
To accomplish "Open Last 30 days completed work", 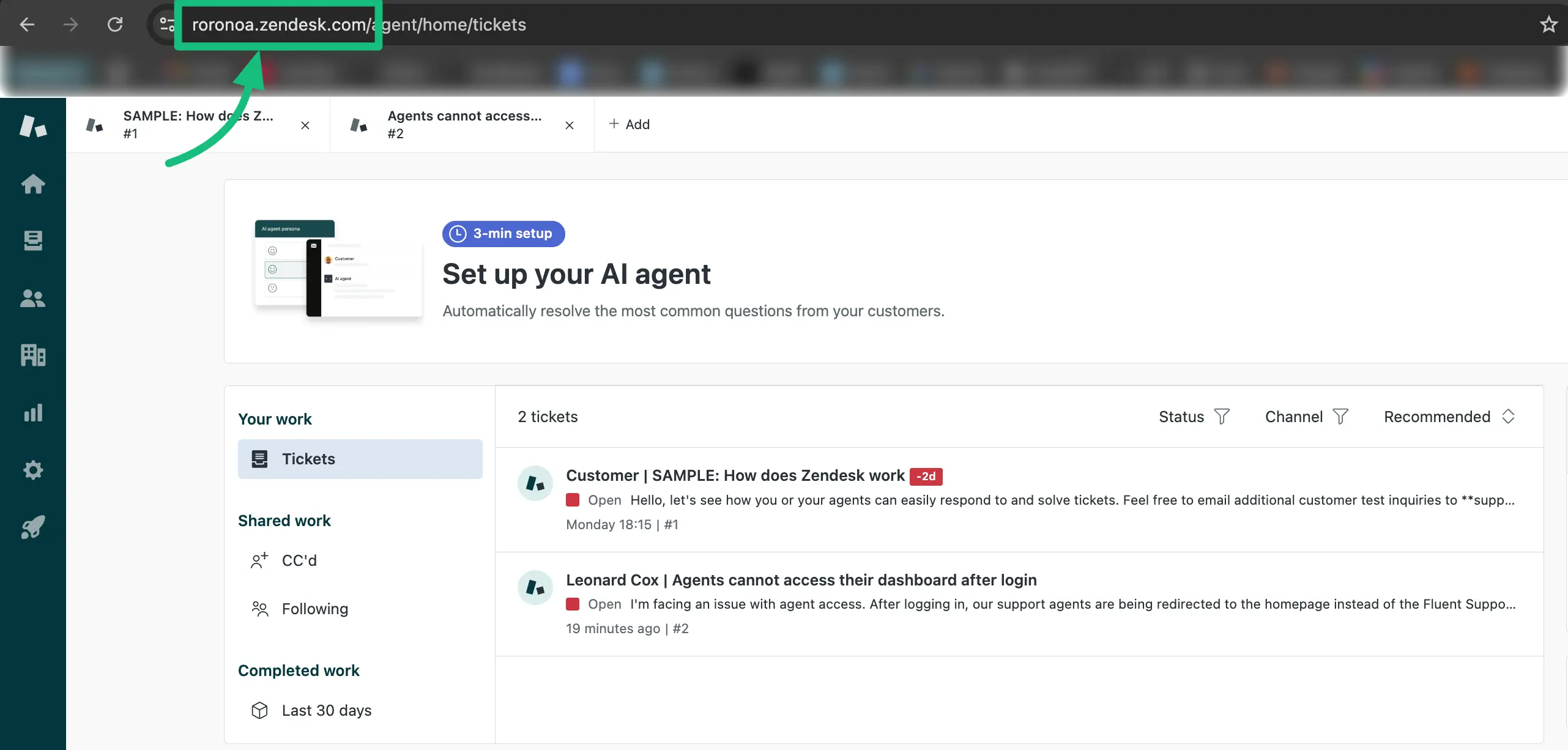I will pos(326,710).
